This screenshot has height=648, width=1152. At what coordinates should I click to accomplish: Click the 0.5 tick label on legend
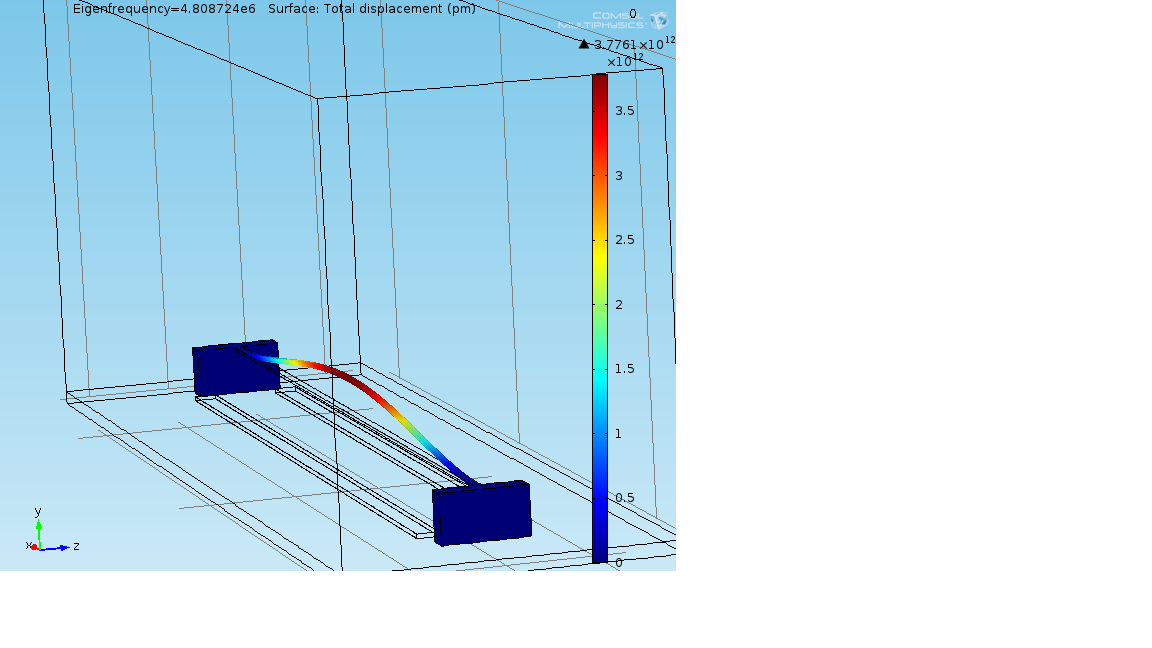point(625,498)
